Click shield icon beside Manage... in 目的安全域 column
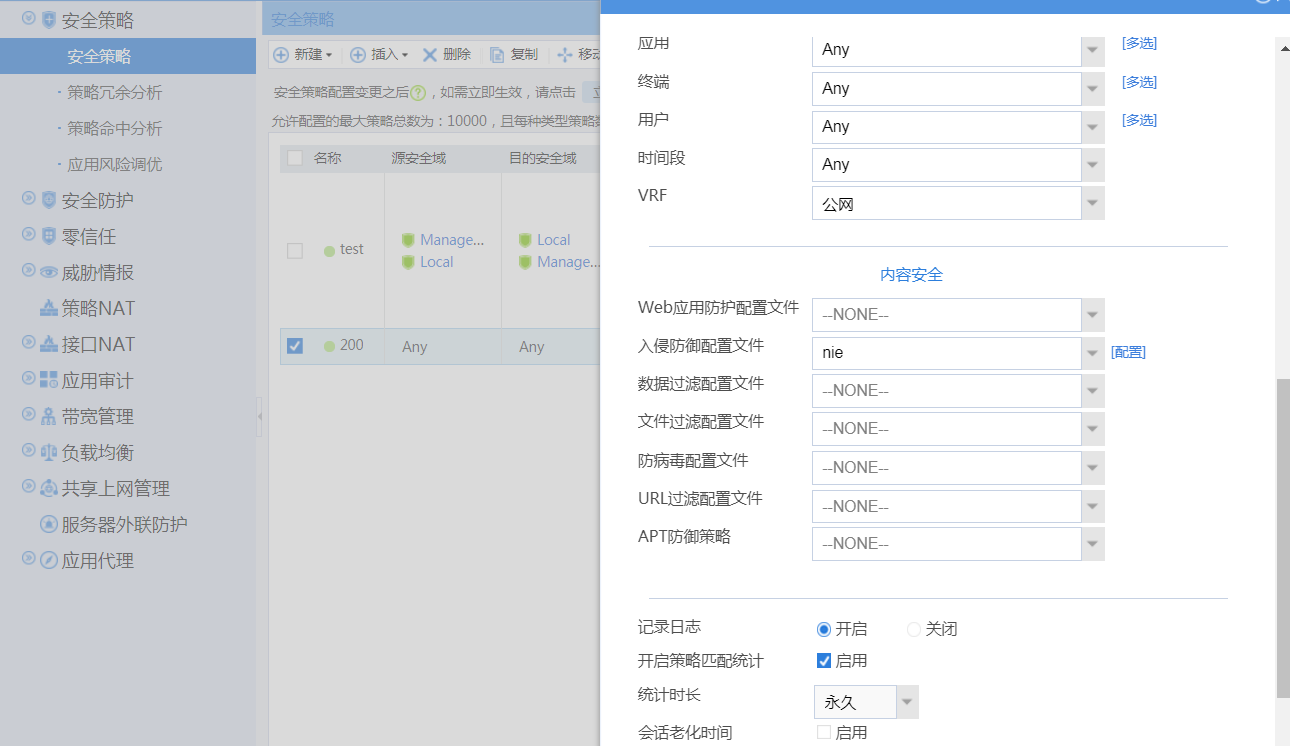1290x746 pixels. (525, 262)
